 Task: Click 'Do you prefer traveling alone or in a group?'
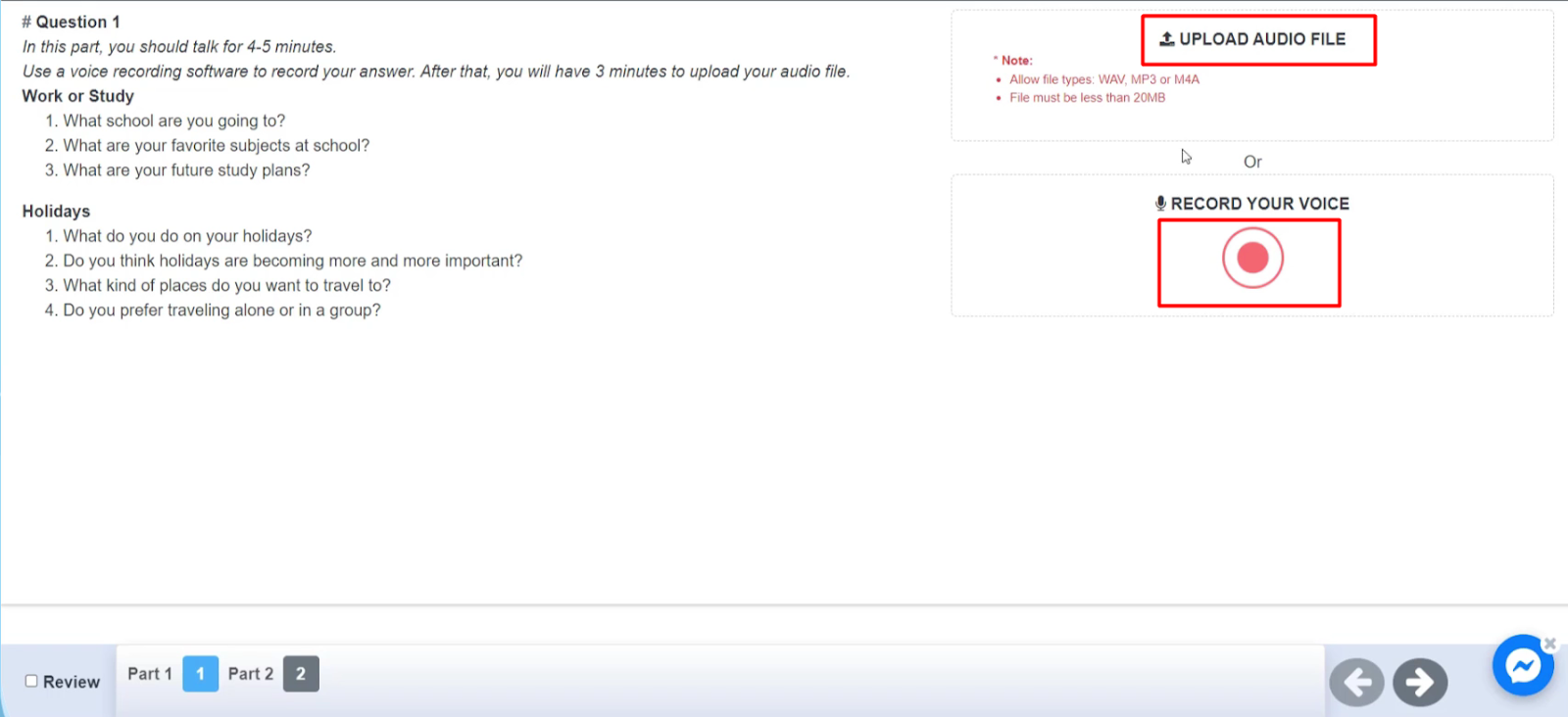221,311
